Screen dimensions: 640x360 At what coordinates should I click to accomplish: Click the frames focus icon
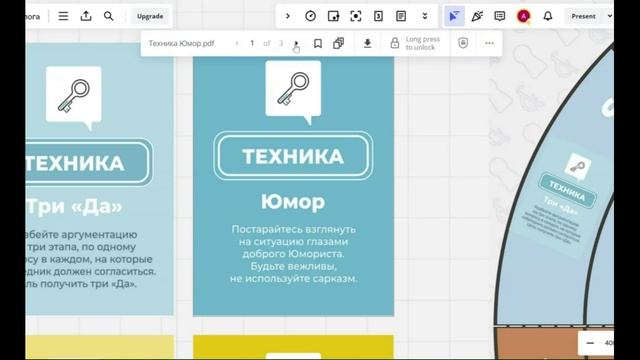pos(356,16)
